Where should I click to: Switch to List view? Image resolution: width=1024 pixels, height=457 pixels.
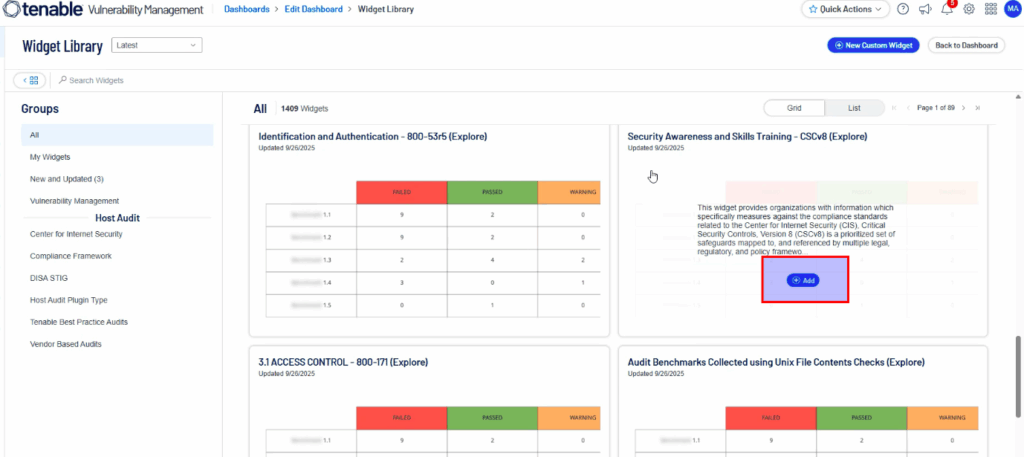tap(854, 108)
